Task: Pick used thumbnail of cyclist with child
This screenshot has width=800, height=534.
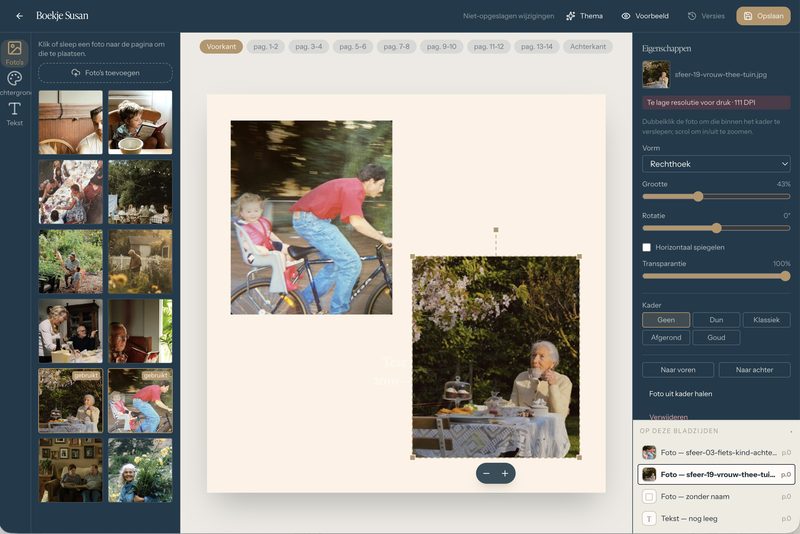Action: click(x=140, y=401)
